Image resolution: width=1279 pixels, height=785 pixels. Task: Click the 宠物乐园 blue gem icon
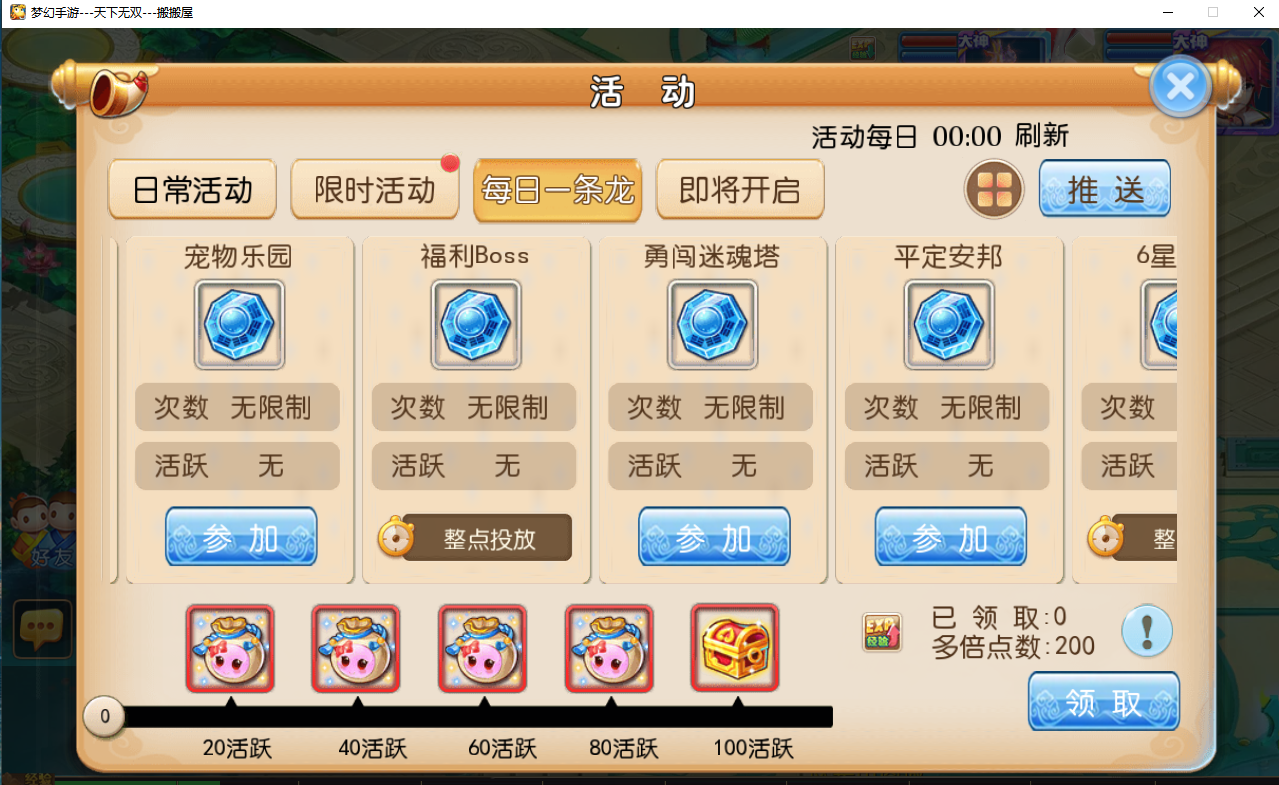(x=240, y=324)
